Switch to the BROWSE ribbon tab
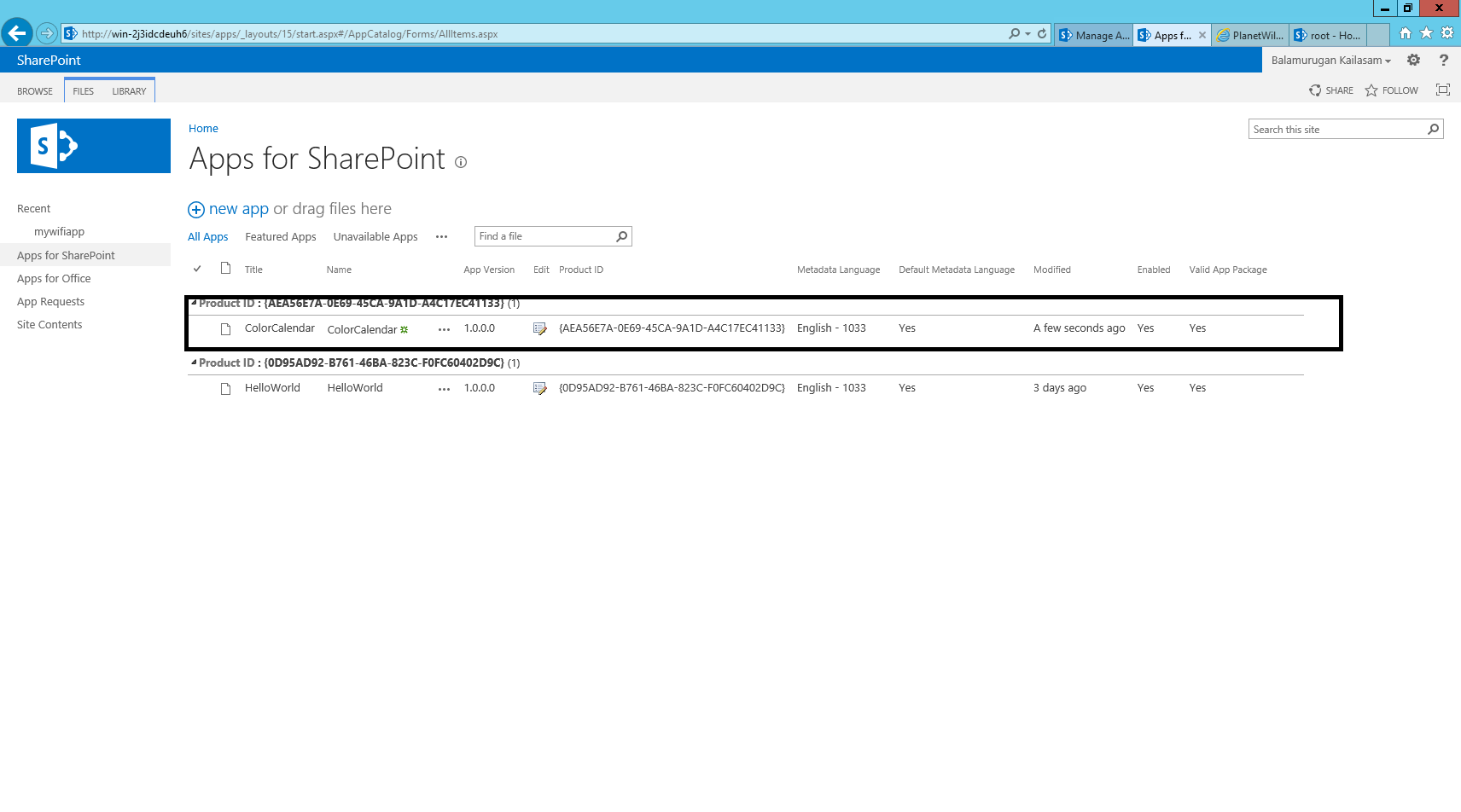This screenshot has width=1461, height=812. tap(35, 91)
